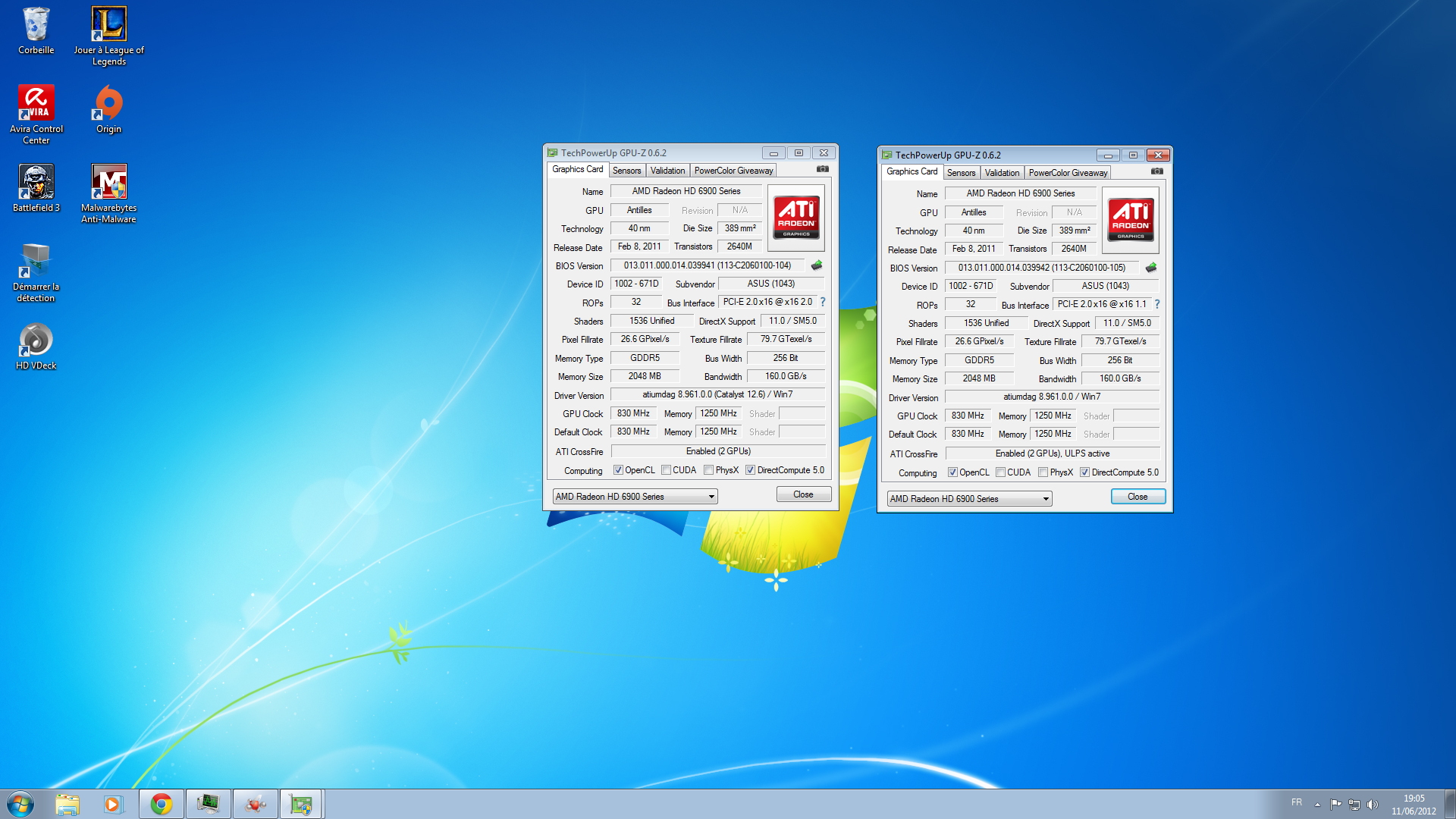Toggle OpenCL checkbox in left GPU-Z window

(x=618, y=470)
